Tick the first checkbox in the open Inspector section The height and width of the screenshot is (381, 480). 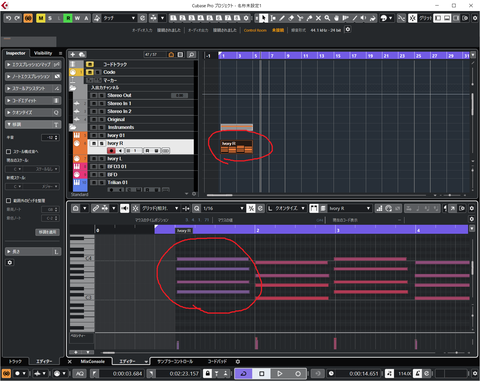coord(9,152)
